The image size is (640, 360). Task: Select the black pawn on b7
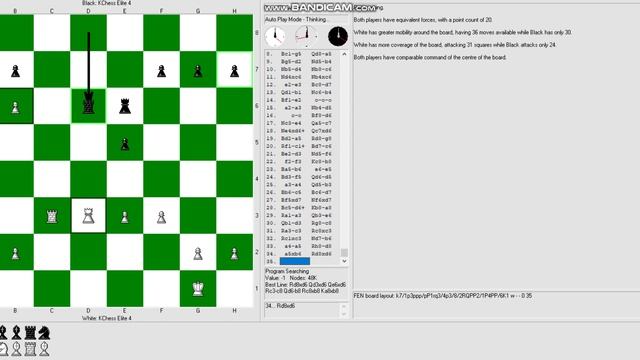[16, 71]
